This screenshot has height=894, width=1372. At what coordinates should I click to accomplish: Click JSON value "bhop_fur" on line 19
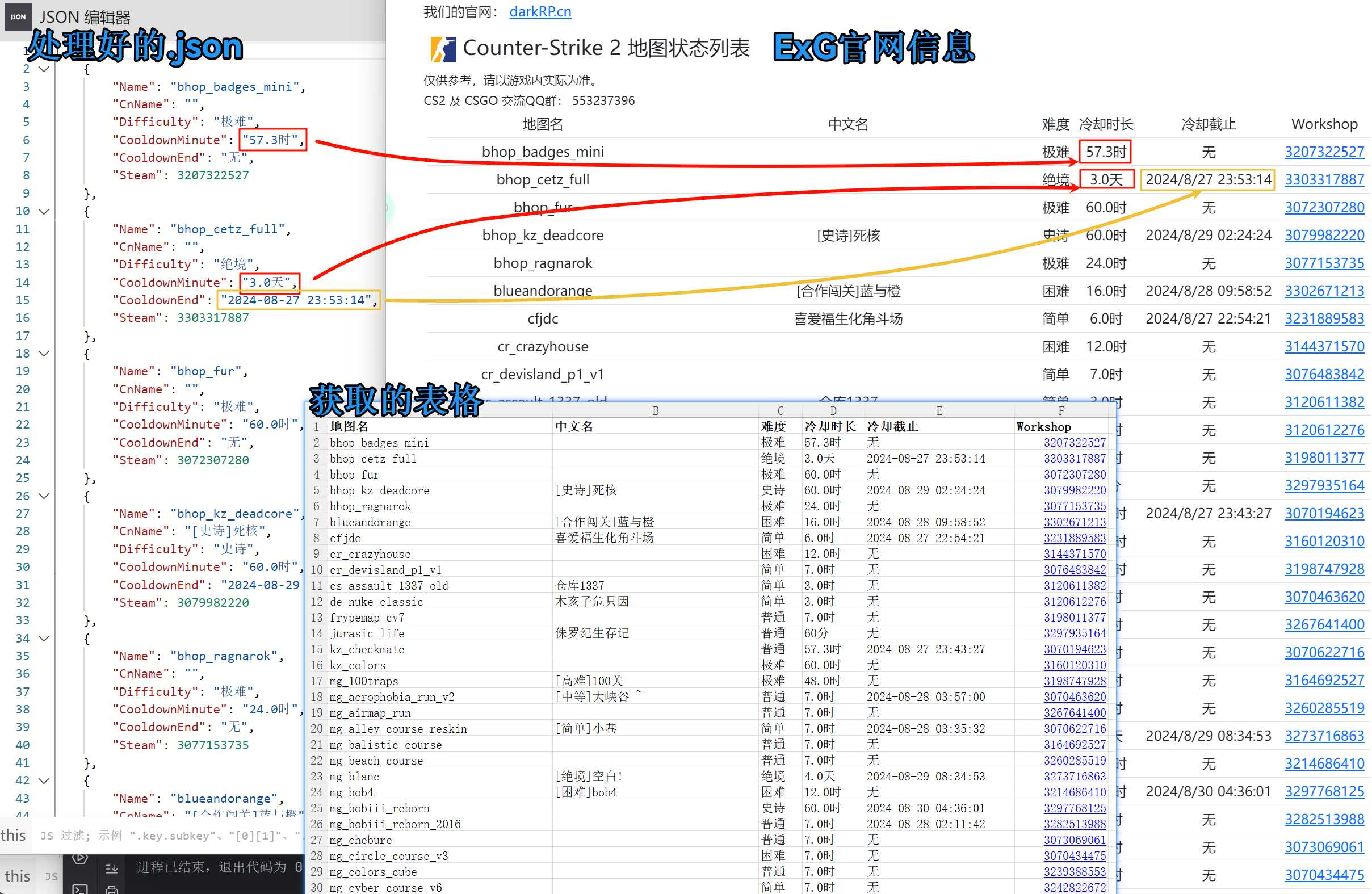[x=209, y=371]
